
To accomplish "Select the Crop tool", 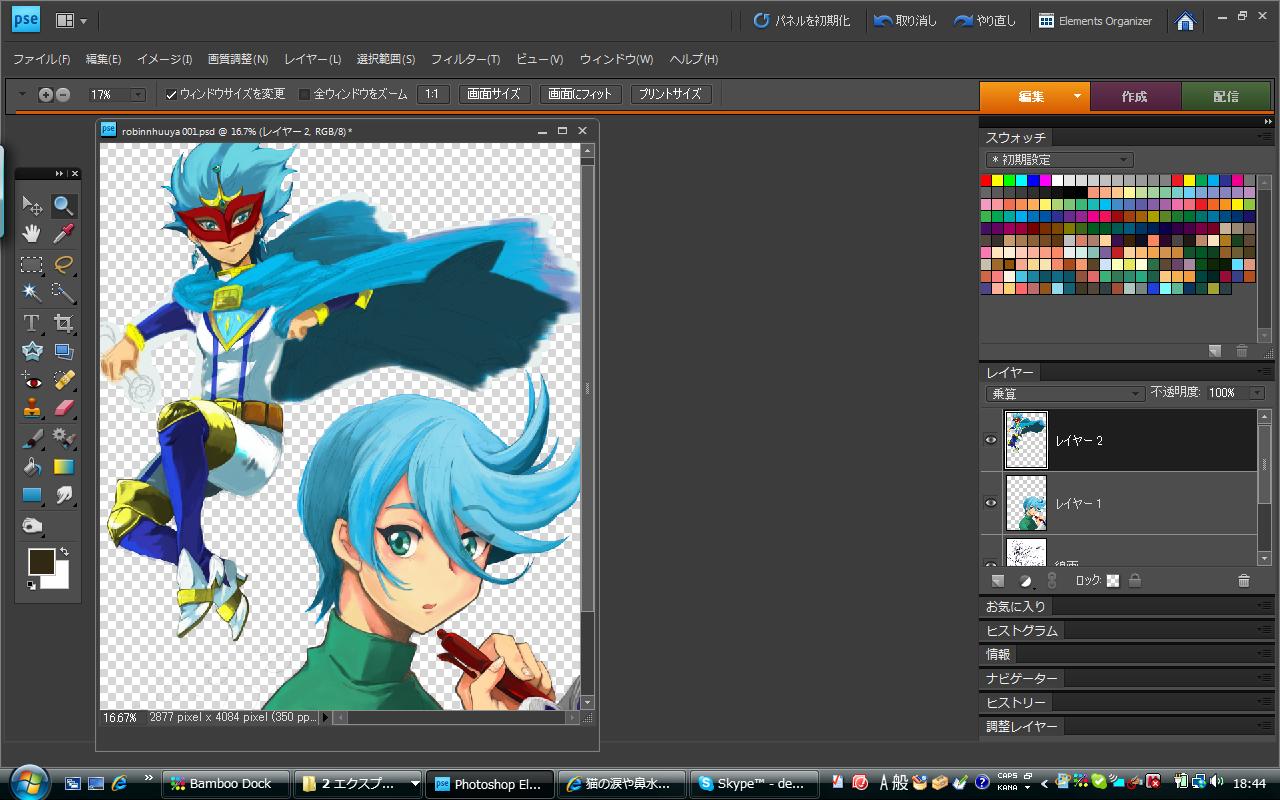I will tap(64, 322).
